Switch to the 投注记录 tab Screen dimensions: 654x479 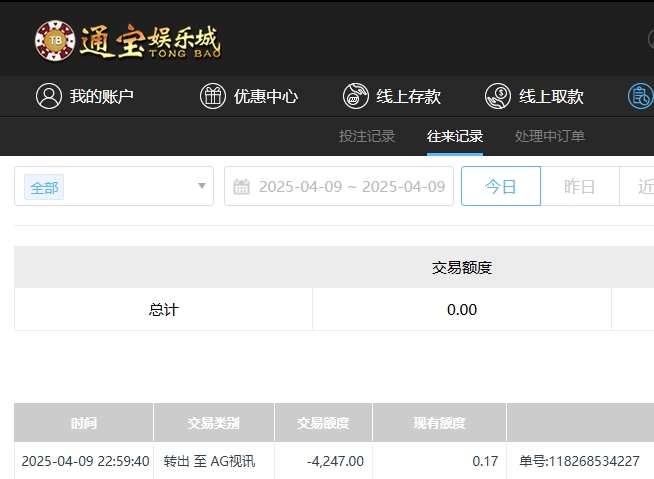pyautogui.click(x=367, y=136)
